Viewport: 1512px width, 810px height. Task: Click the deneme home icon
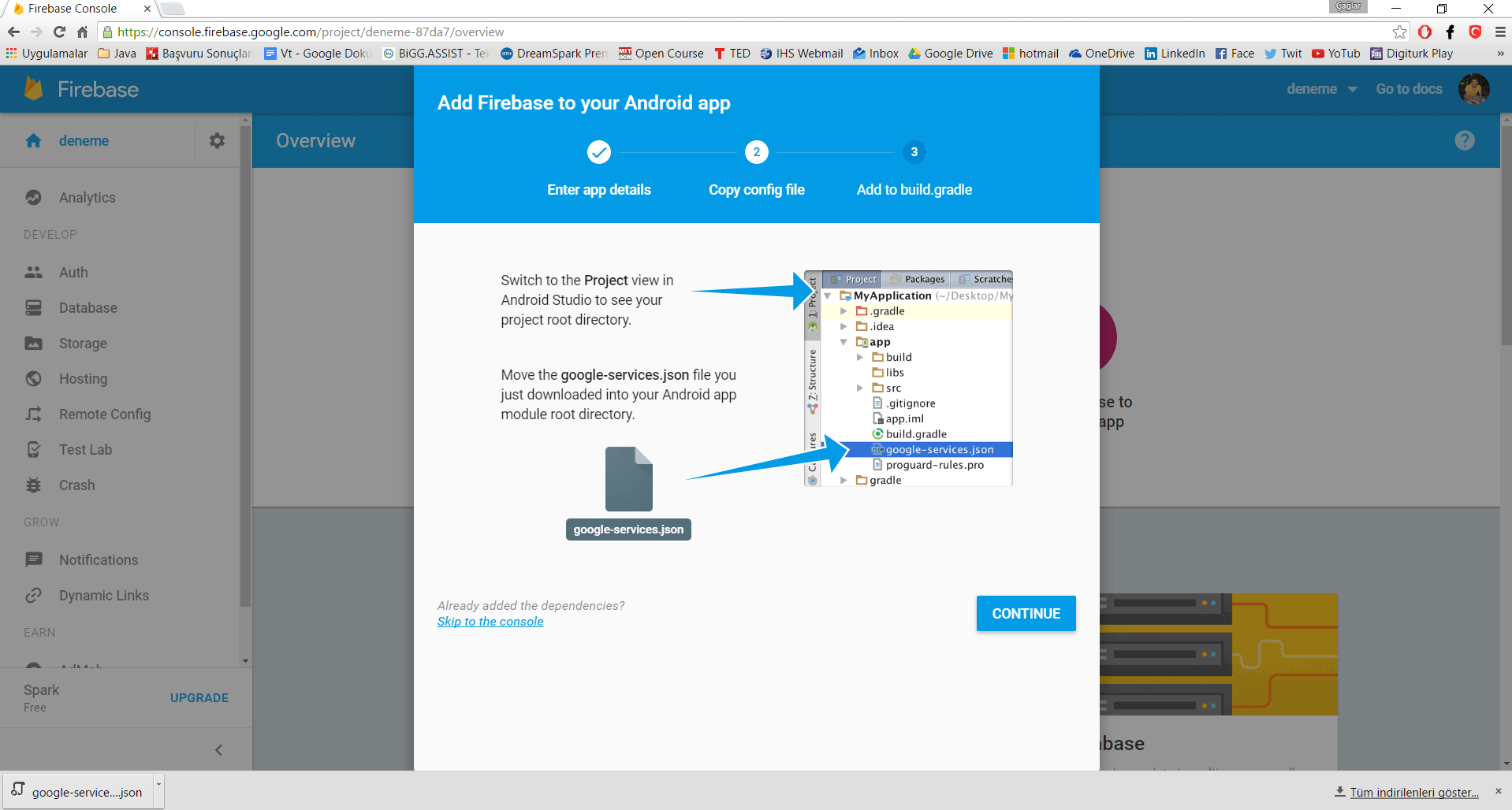point(33,140)
